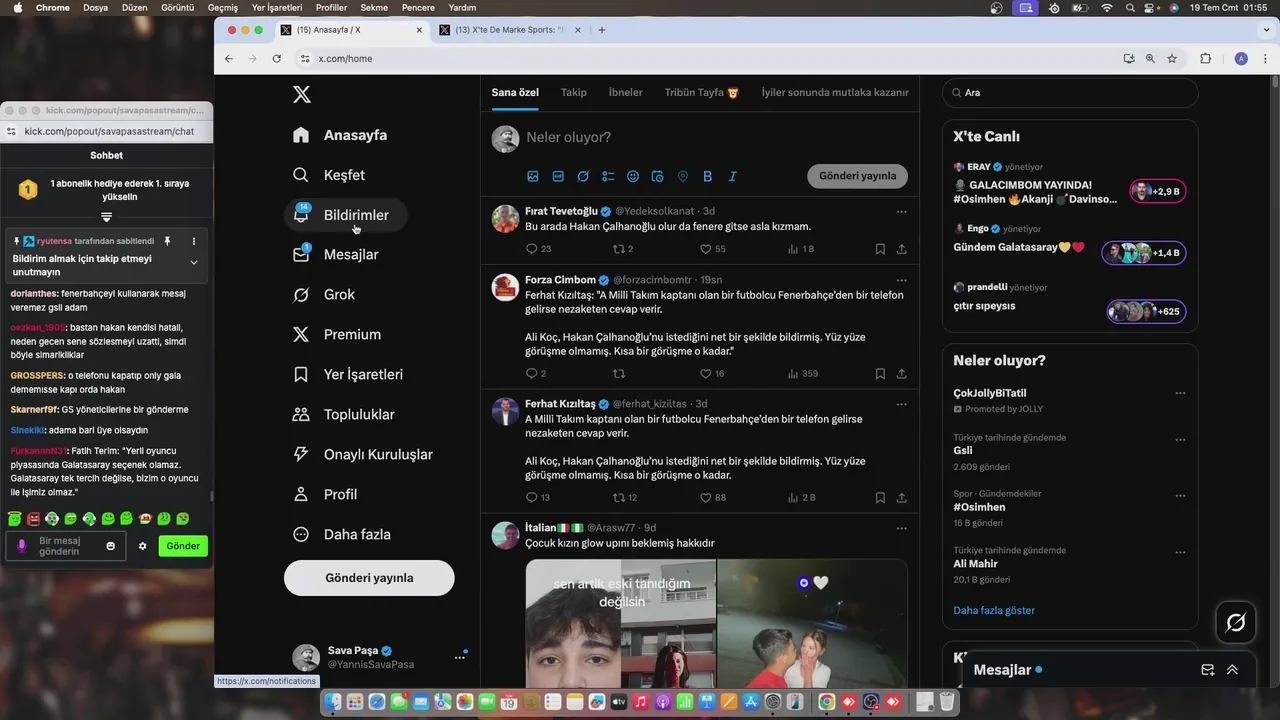Click the Ara search field

tap(1070, 93)
